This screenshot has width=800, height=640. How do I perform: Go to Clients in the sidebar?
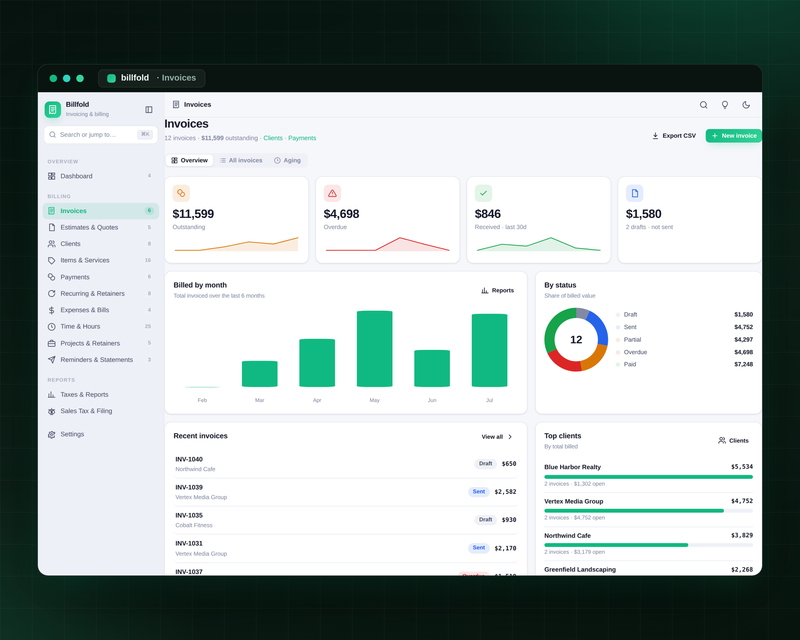point(101,243)
